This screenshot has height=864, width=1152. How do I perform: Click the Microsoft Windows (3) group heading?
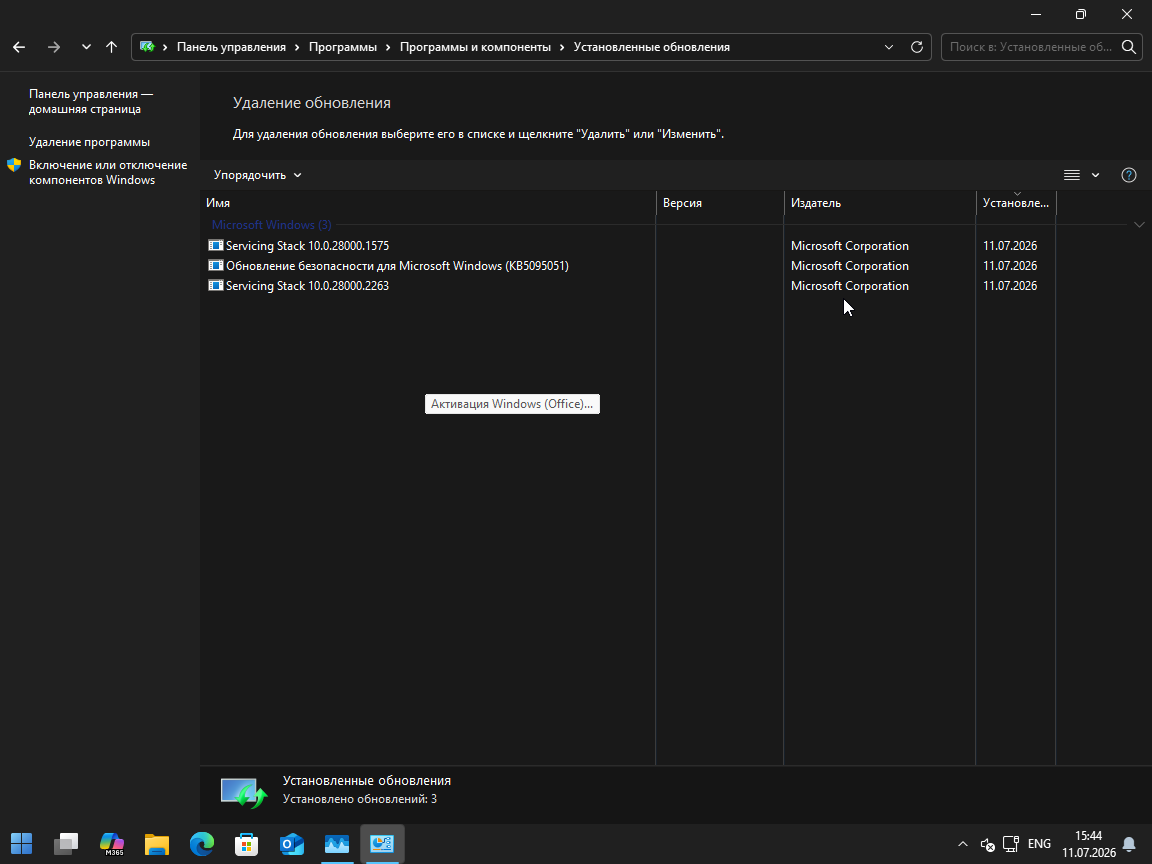coord(271,225)
